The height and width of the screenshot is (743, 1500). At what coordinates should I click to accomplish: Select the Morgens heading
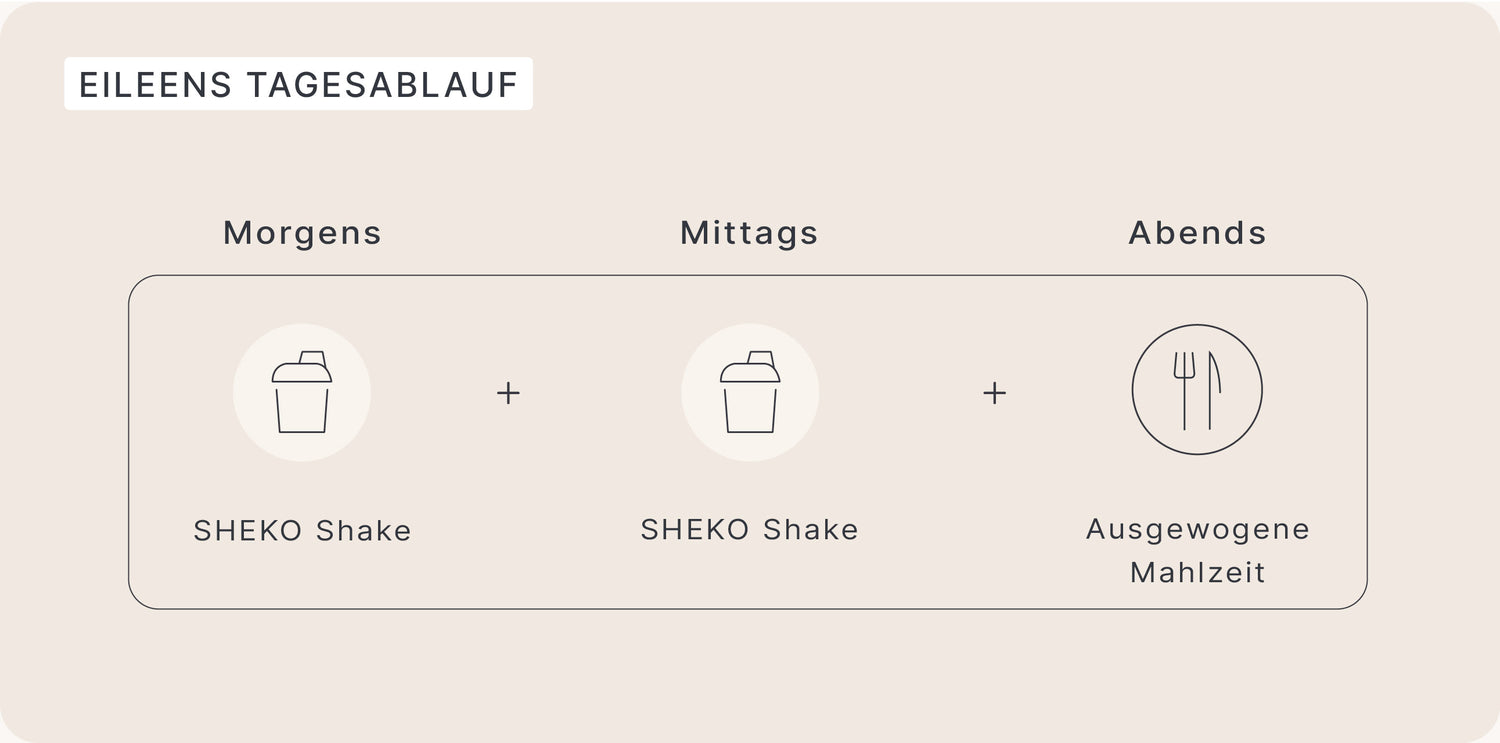click(303, 233)
